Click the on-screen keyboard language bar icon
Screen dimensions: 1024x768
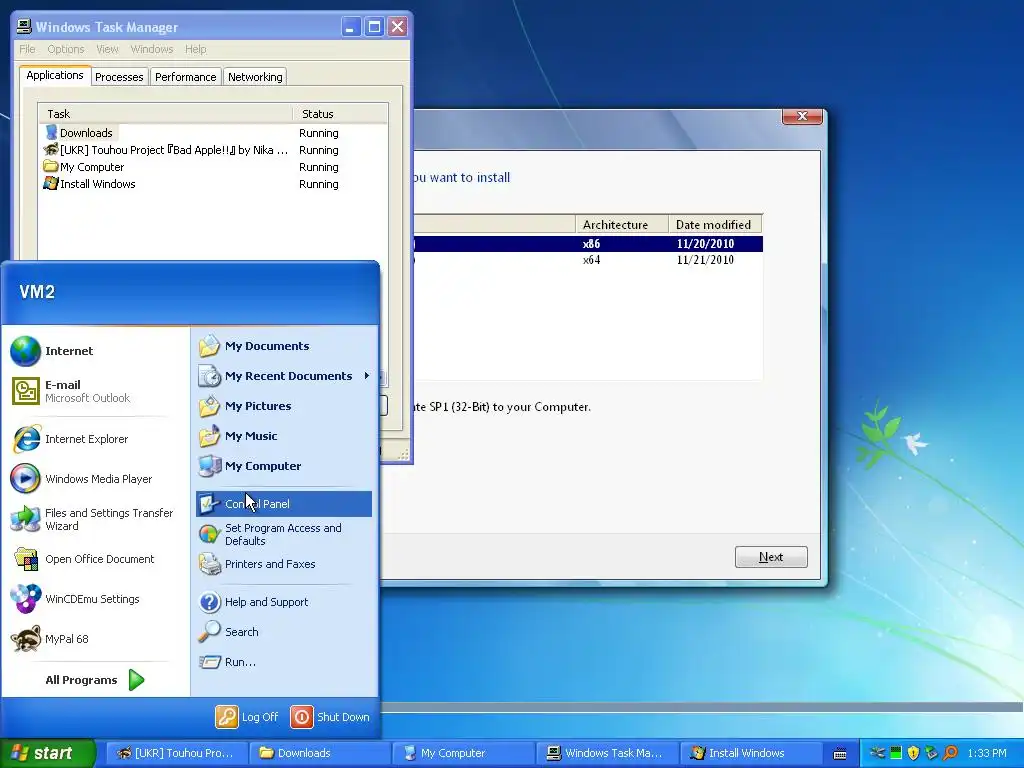point(840,754)
